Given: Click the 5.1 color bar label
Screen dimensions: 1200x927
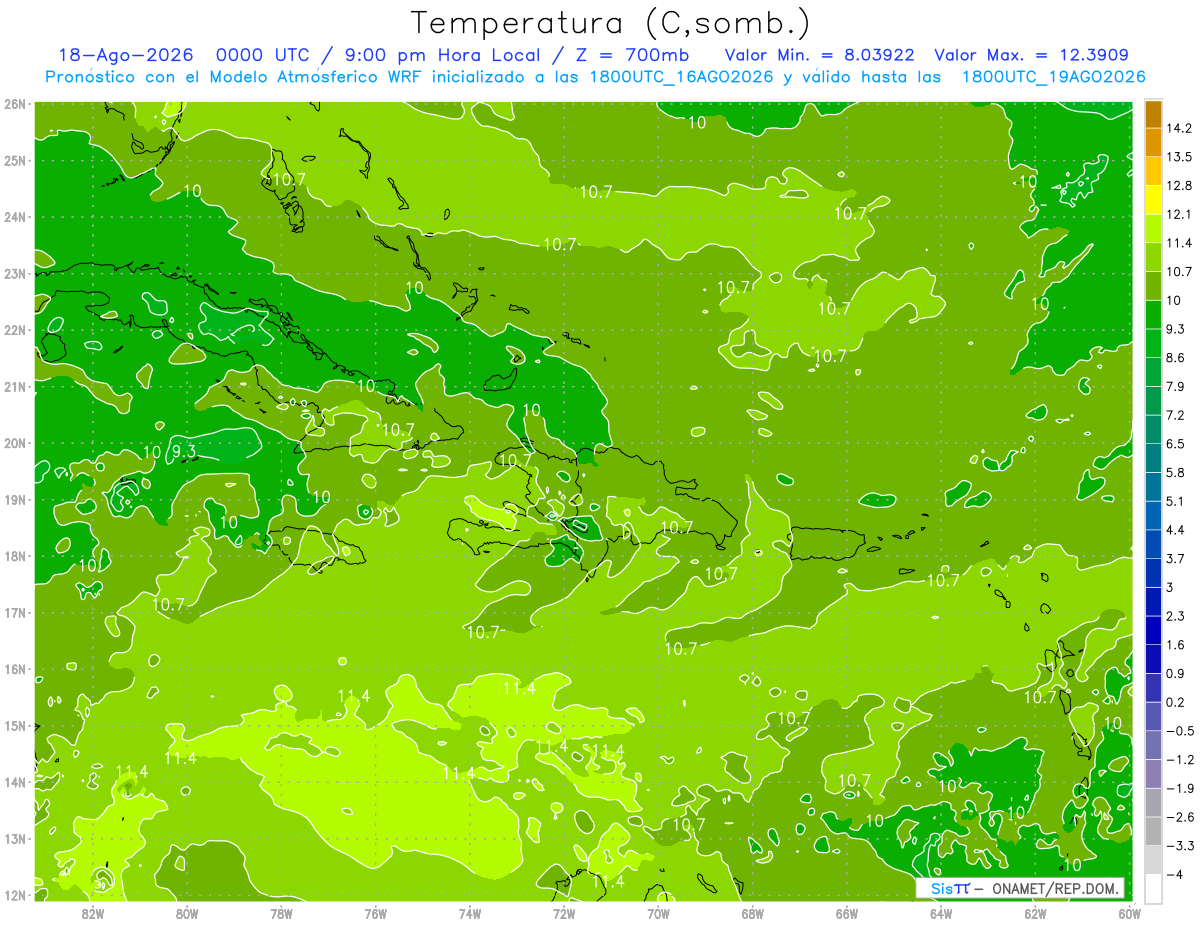Looking at the screenshot, I should (1176, 501).
